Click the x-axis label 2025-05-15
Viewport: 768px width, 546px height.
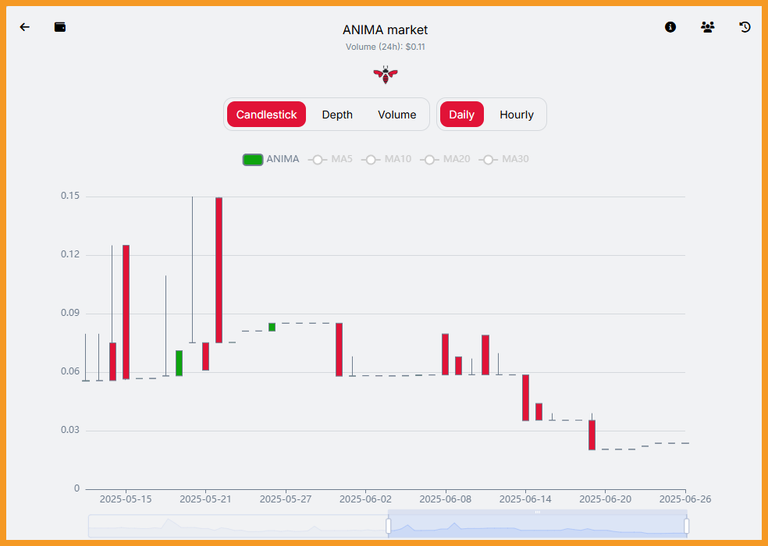[x=126, y=499]
